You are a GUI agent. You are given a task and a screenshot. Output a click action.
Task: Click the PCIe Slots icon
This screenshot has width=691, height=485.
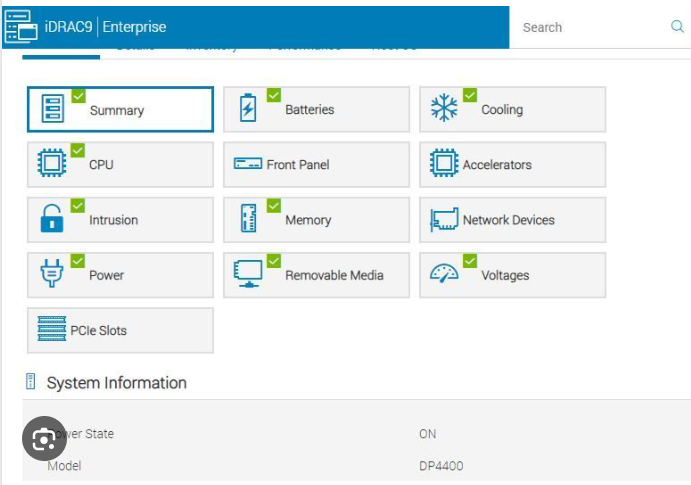51,330
